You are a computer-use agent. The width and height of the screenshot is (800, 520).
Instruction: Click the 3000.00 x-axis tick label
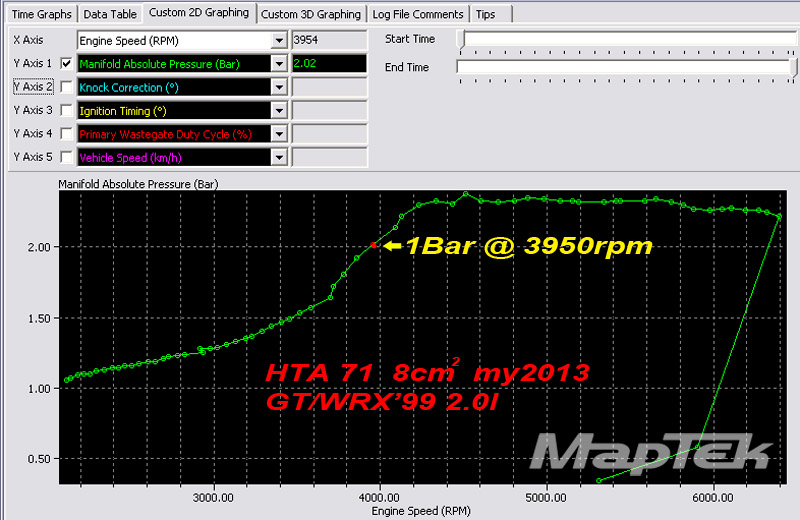click(x=213, y=498)
